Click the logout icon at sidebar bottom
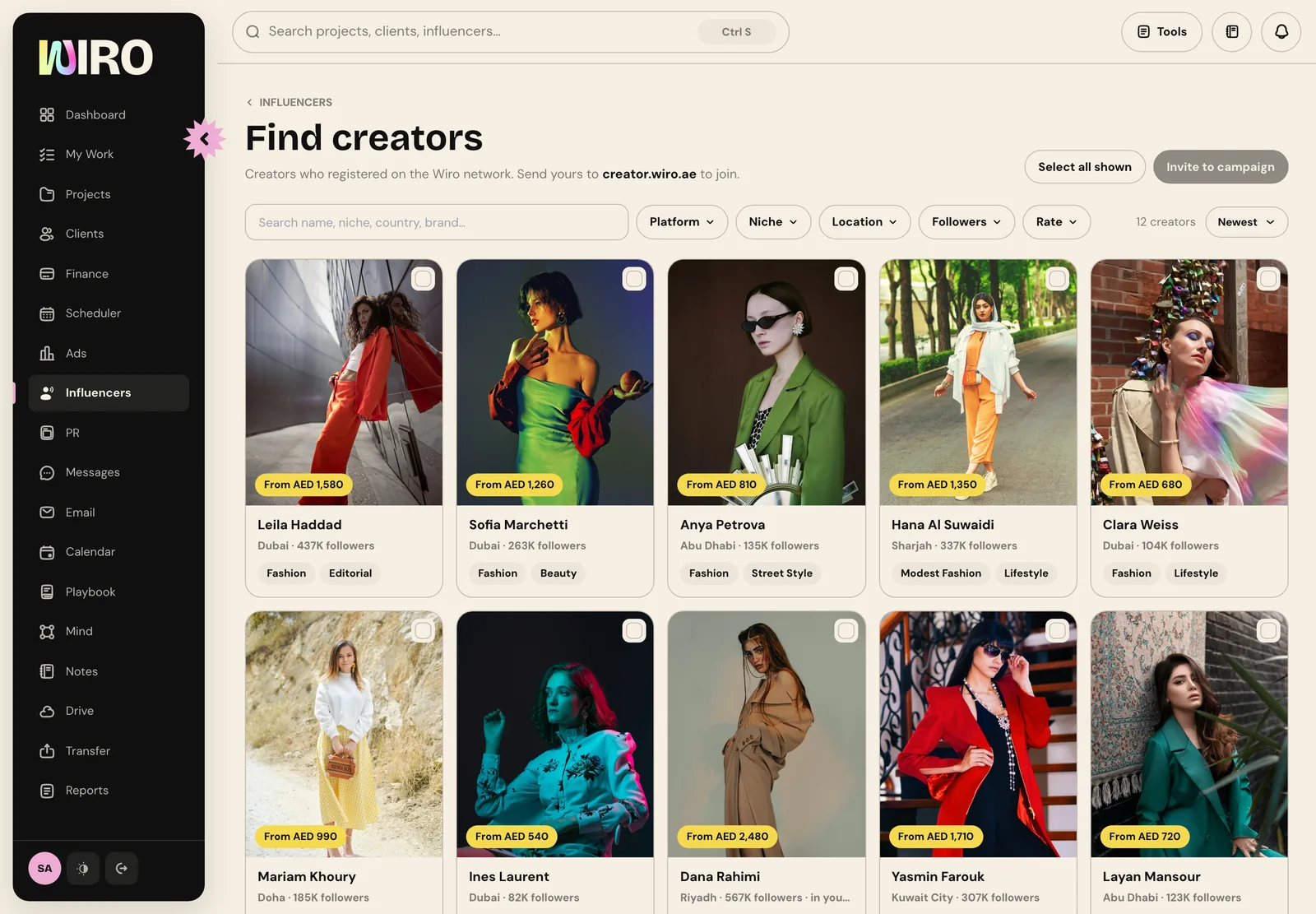Image resolution: width=1316 pixels, height=914 pixels. pyautogui.click(x=122, y=869)
